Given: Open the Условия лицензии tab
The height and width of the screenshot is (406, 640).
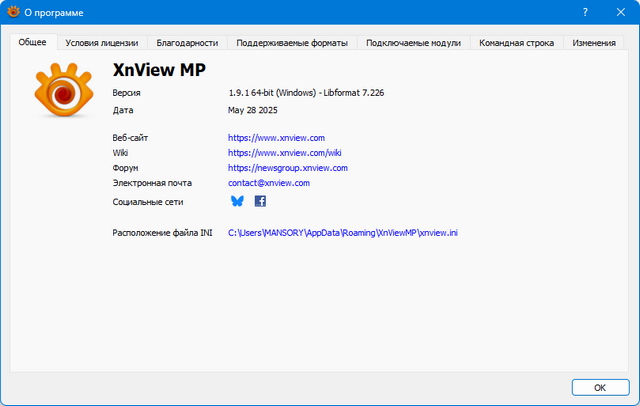Looking at the screenshot, I should click(x=102, y=43).
